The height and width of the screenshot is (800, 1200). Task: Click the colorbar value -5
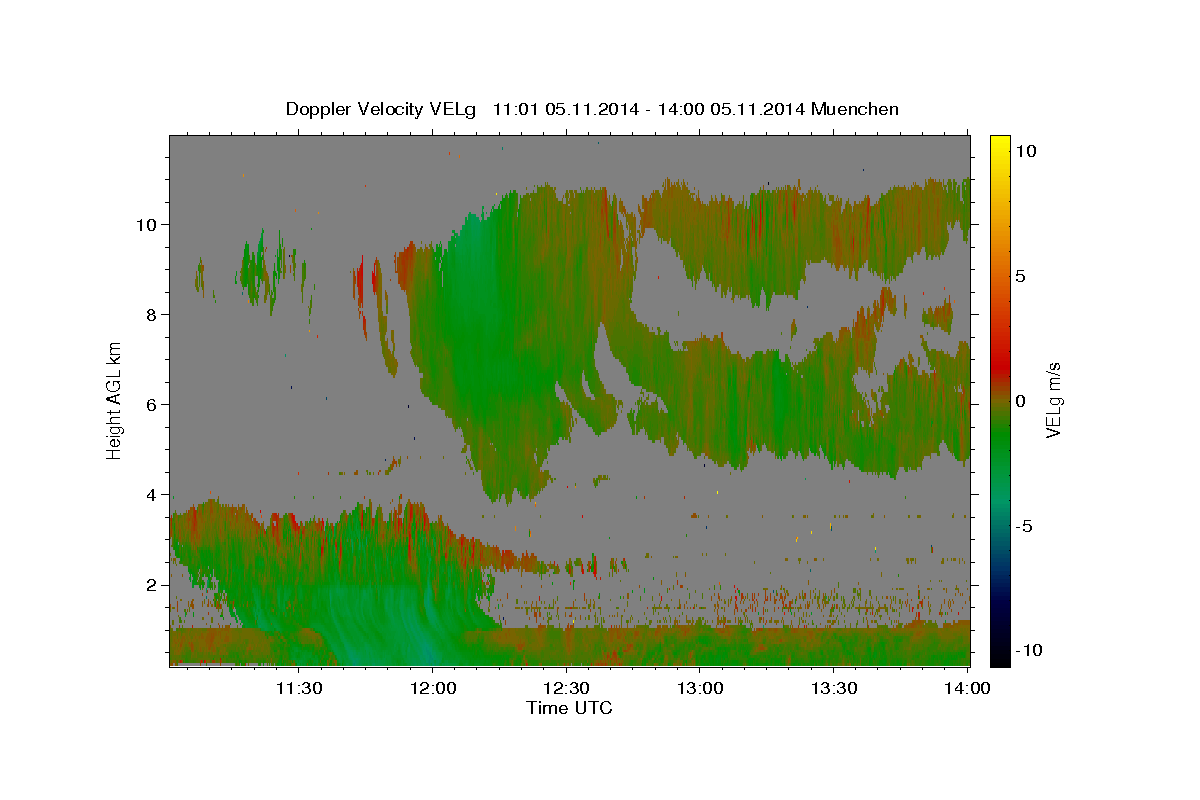tap(1025, 526)
